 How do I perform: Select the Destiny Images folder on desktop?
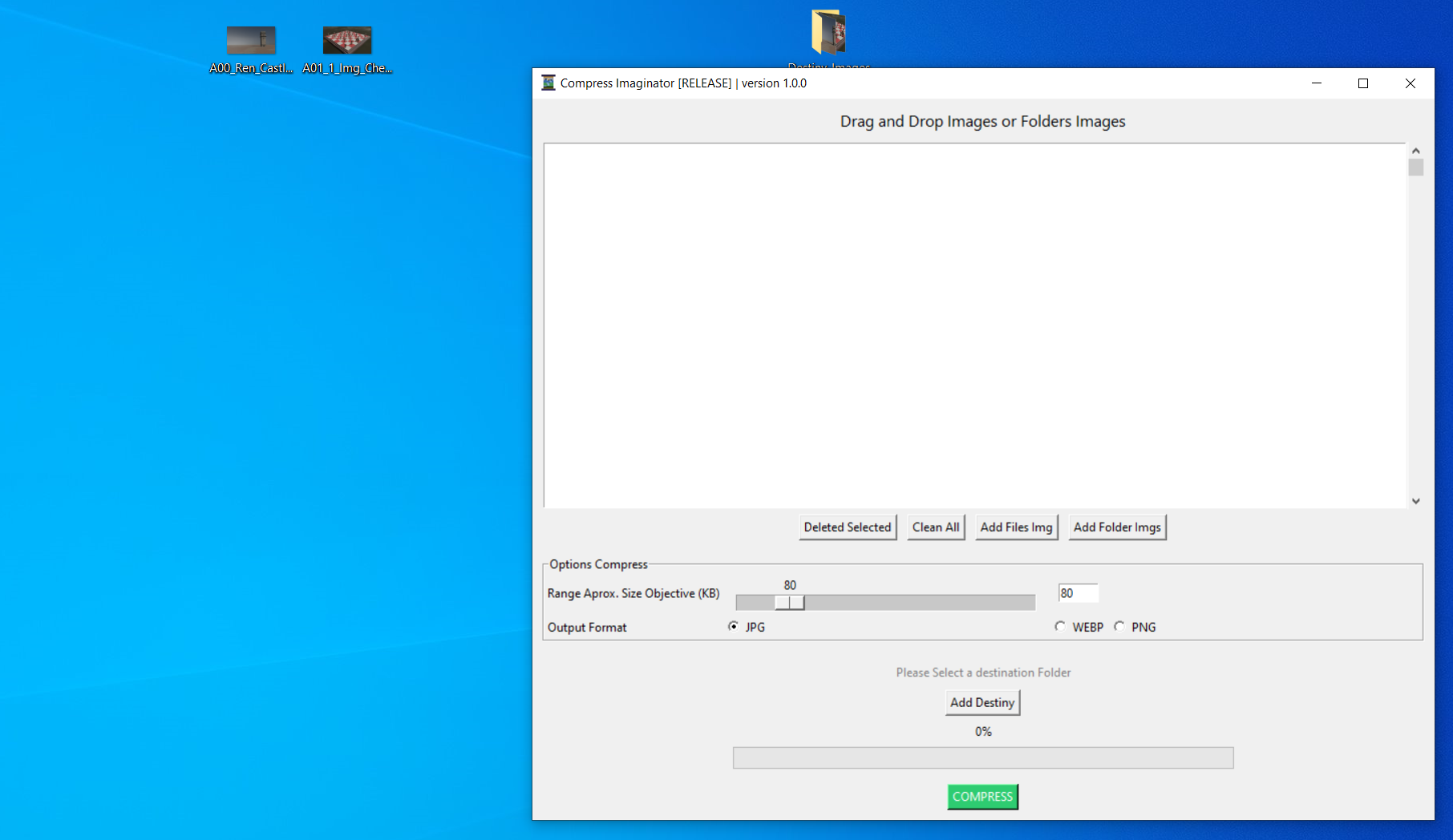coord(828,38)
